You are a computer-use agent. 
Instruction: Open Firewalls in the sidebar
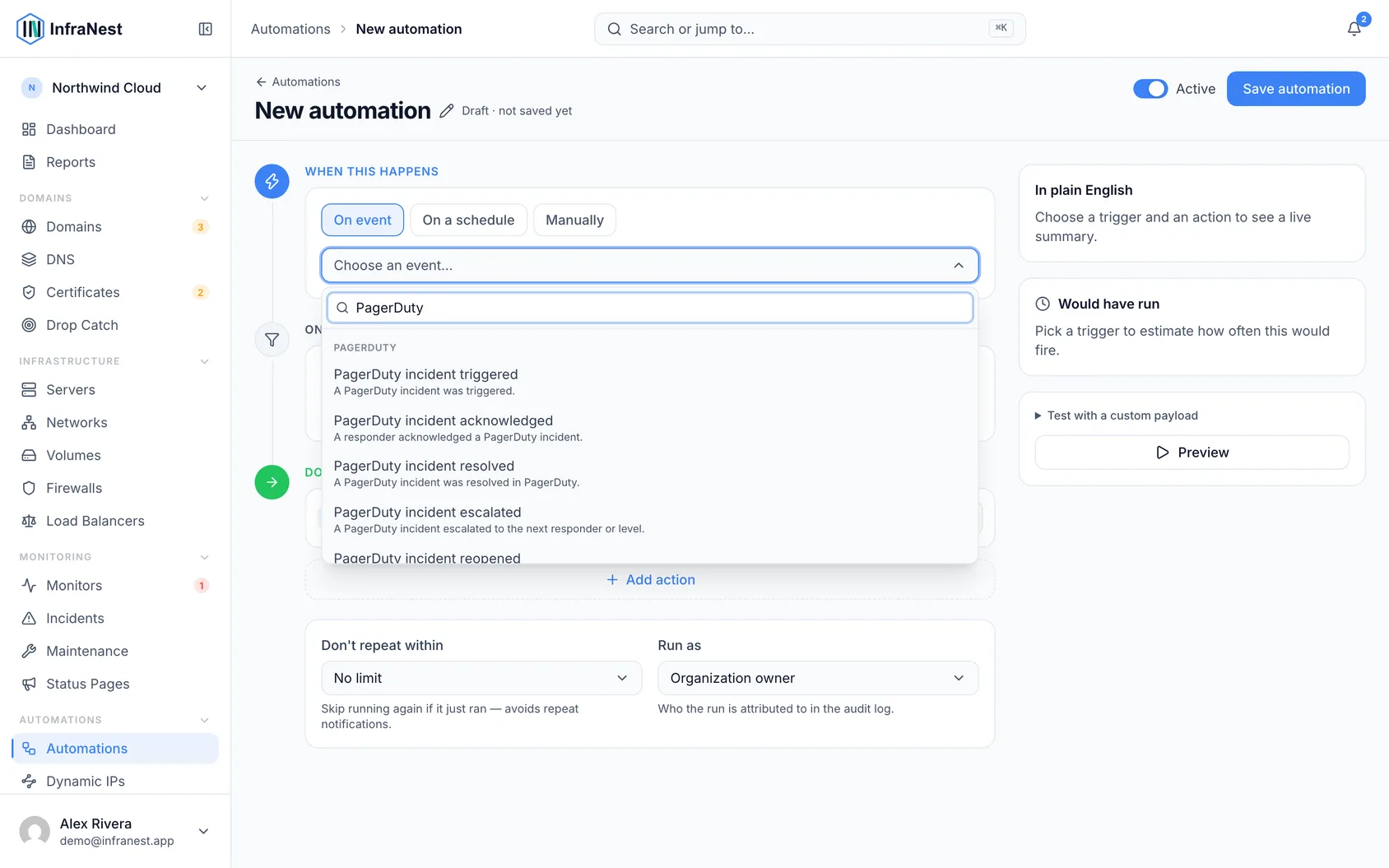point(115,489)
